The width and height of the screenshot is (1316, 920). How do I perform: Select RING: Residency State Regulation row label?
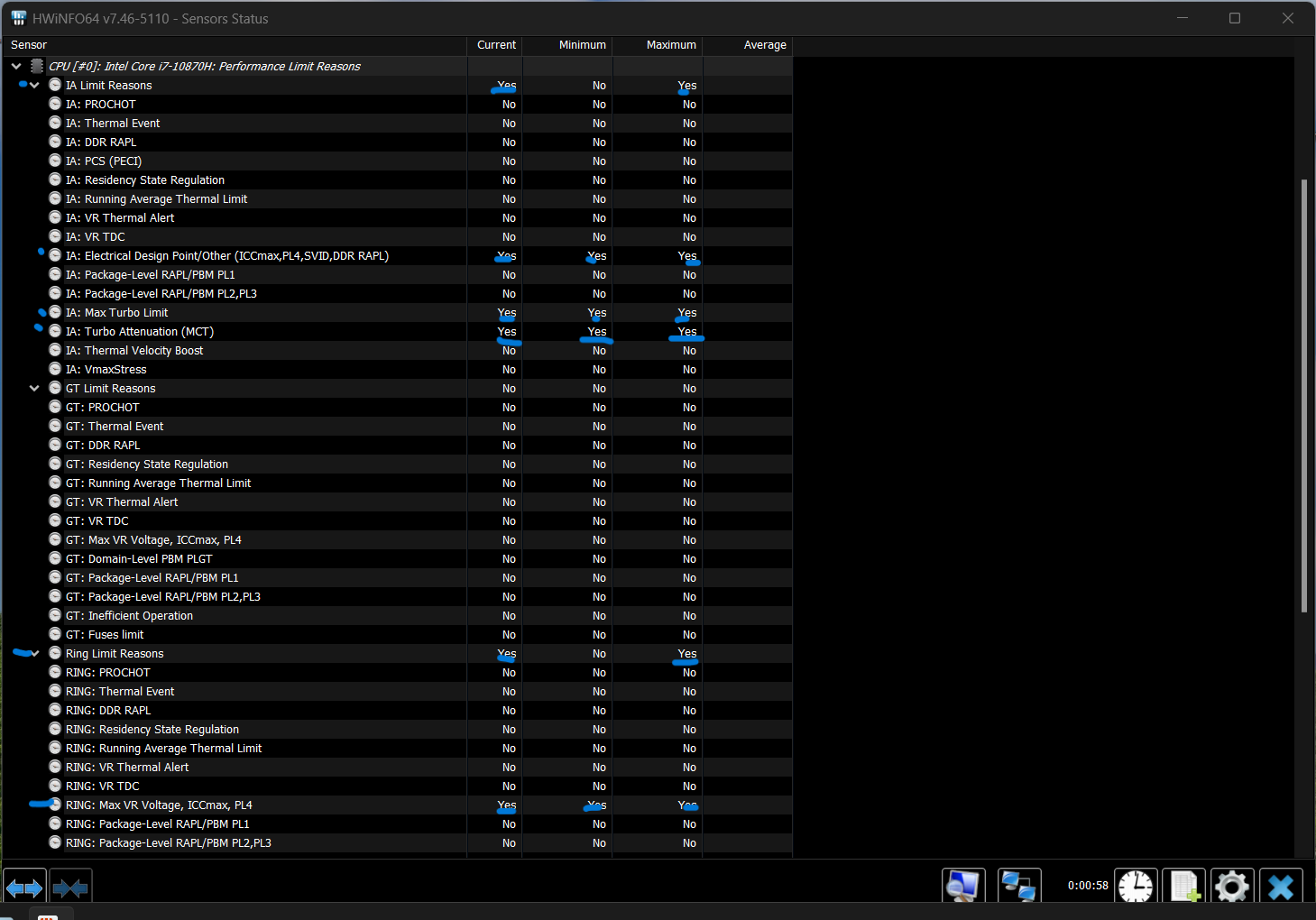click(x=152, y=729)
